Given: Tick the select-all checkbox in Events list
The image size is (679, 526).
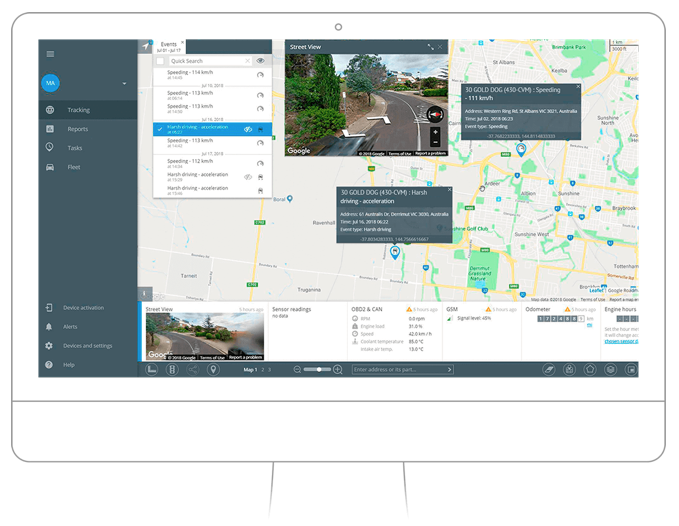Looking at the screenshot, I should coord(161,61).
